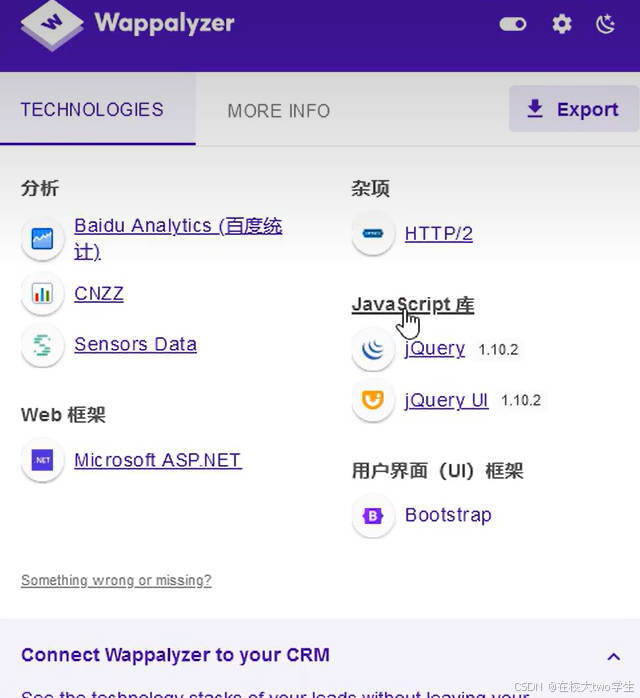This screenshot has height=698, width=640.
Task: Open the Sensors Data link
Action: (135, 345)
